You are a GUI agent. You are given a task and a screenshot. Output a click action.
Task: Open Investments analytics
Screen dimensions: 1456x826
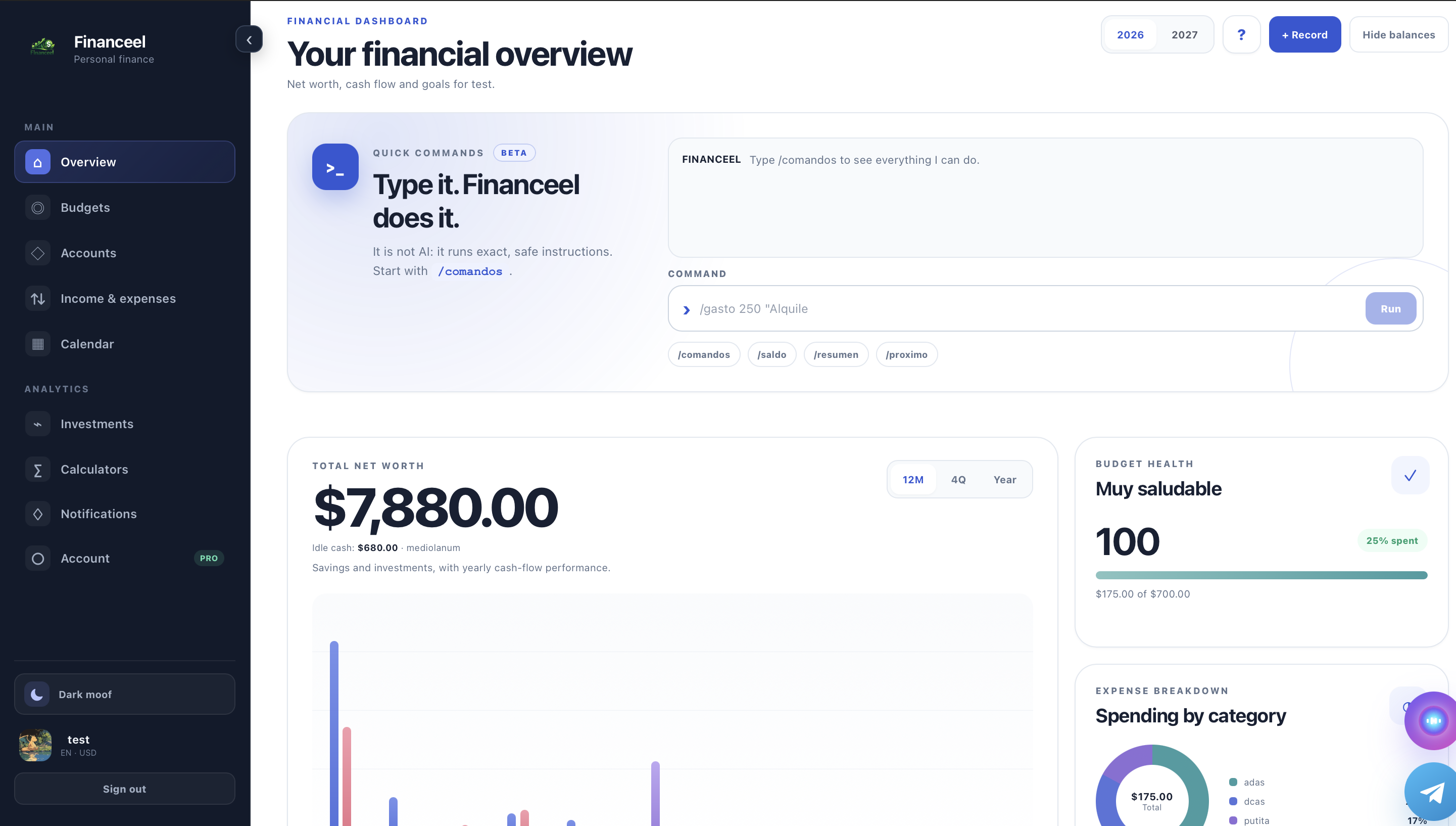[x=125, y=424]
